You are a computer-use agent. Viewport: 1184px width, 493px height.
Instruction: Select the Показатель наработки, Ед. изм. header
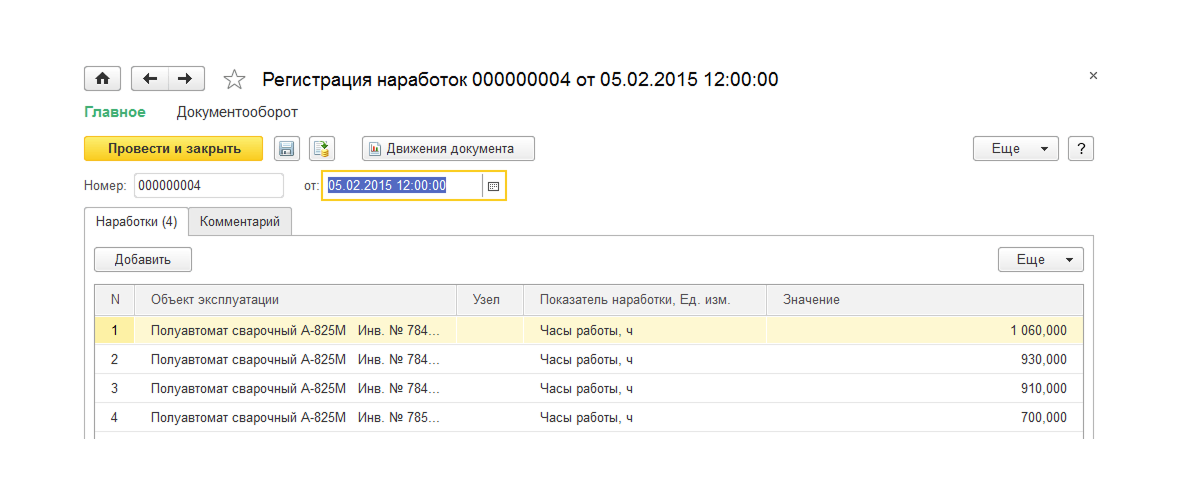tap(645, 300)
